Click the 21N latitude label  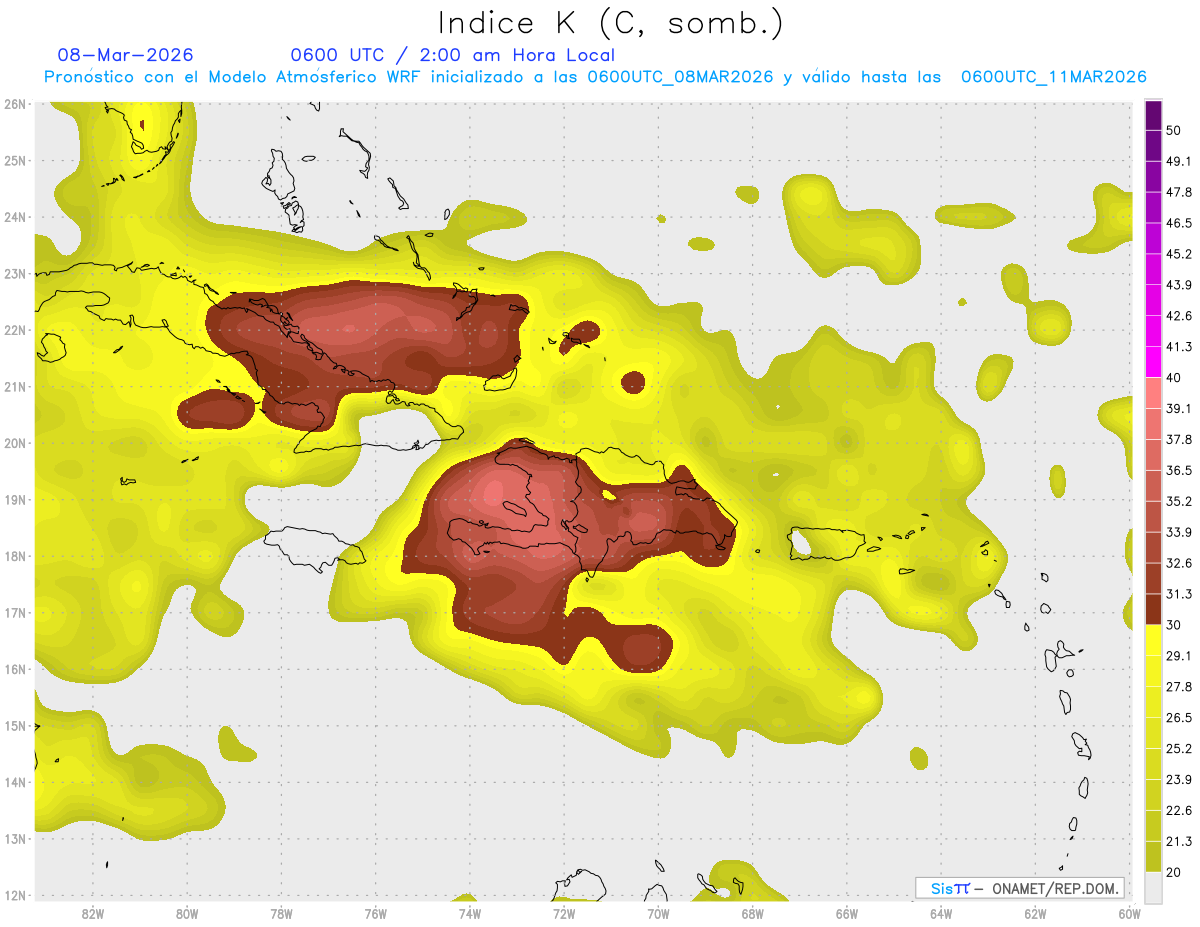click(15, 386)
